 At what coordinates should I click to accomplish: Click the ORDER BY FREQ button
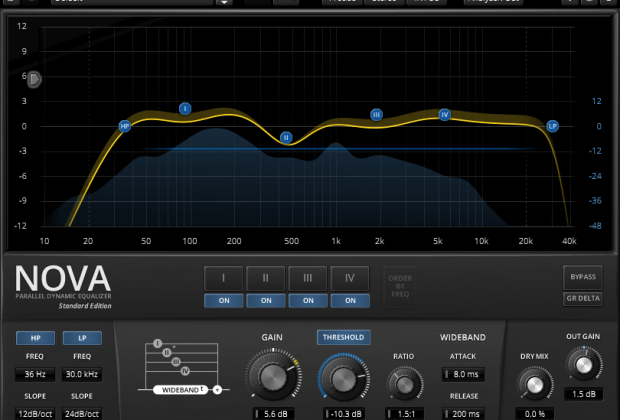[x=400, y=286]
